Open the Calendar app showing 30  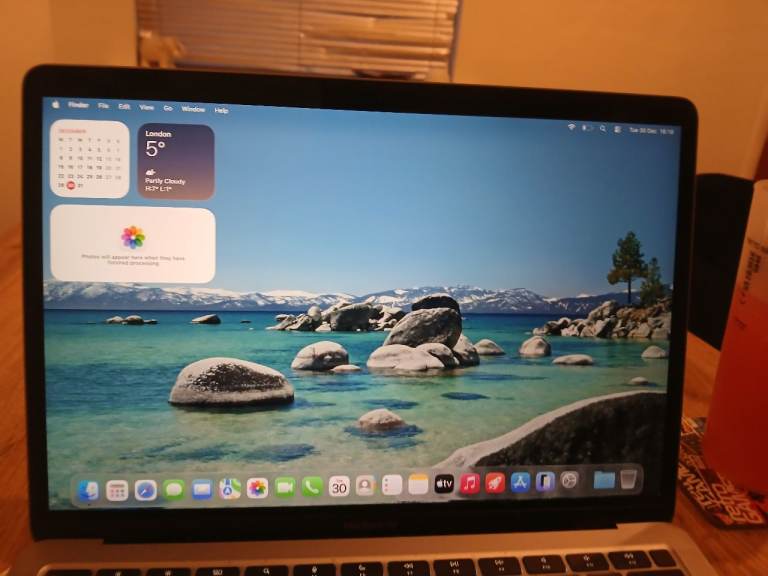(339, 486)
